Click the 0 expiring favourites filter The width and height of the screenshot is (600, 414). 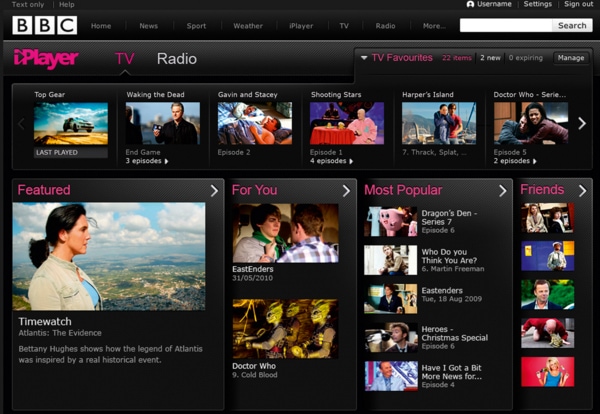point(526,58)
